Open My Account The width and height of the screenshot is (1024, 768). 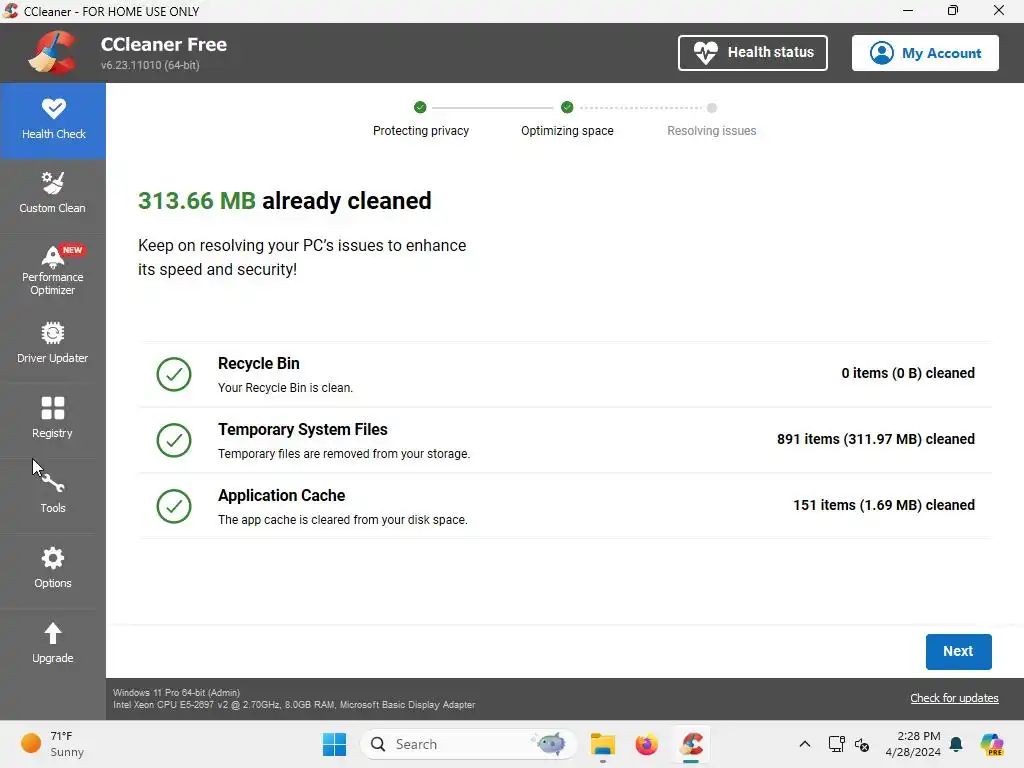pos(925,53)
